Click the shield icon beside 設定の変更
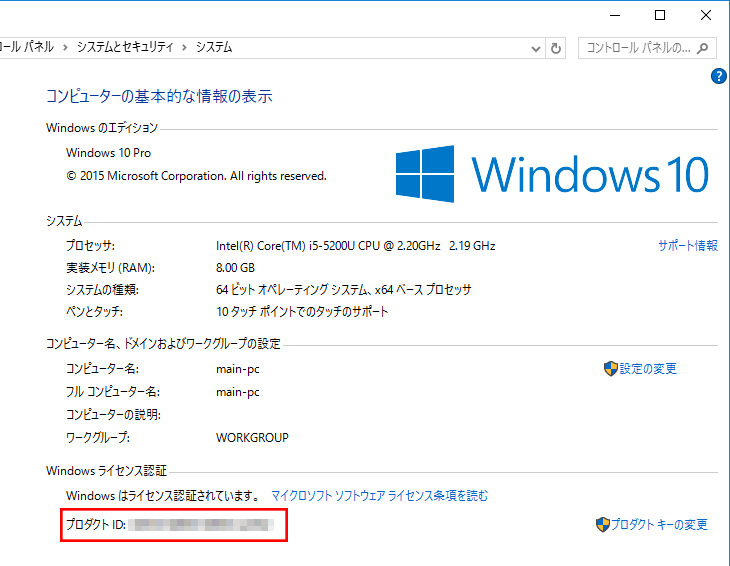 pos(610,369)
